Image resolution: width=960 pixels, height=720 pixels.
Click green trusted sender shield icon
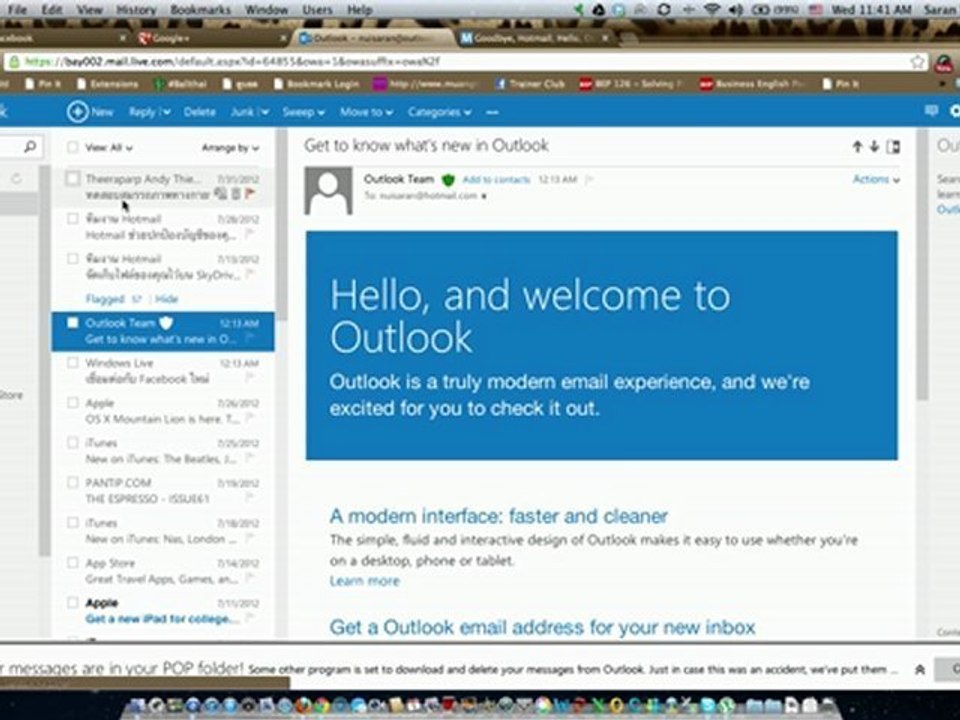pos(448,179)
